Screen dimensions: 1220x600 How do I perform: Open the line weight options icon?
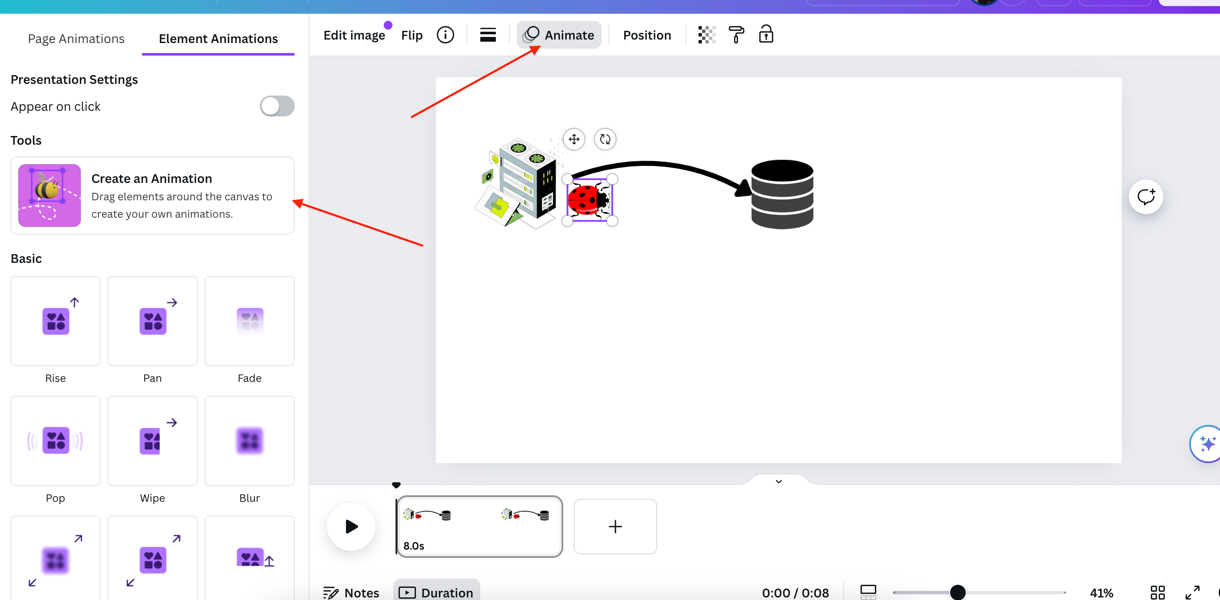coord(488,35)
